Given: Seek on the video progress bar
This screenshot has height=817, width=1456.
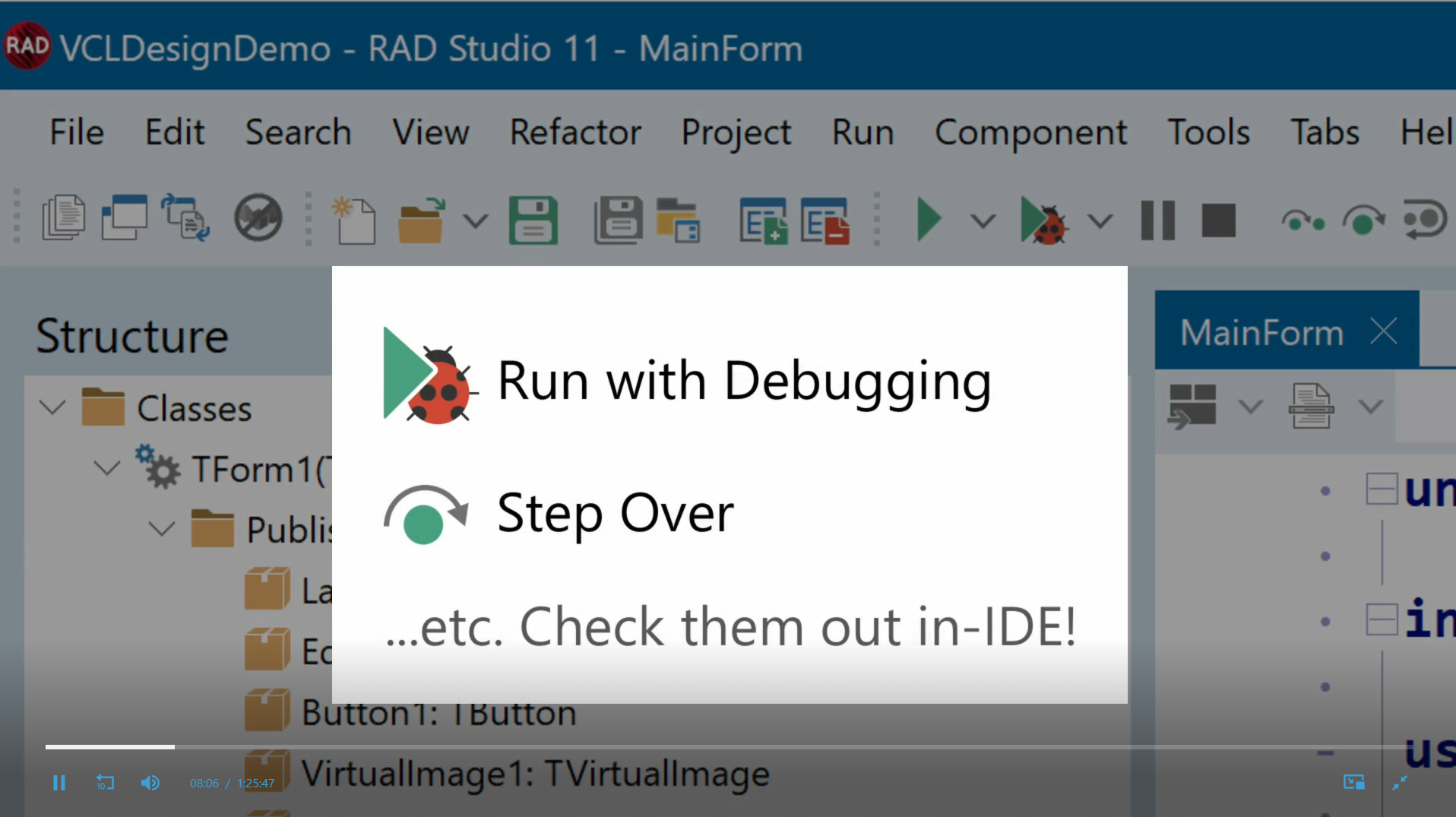Looking at the screenshot, I should (x=728, y=747).
